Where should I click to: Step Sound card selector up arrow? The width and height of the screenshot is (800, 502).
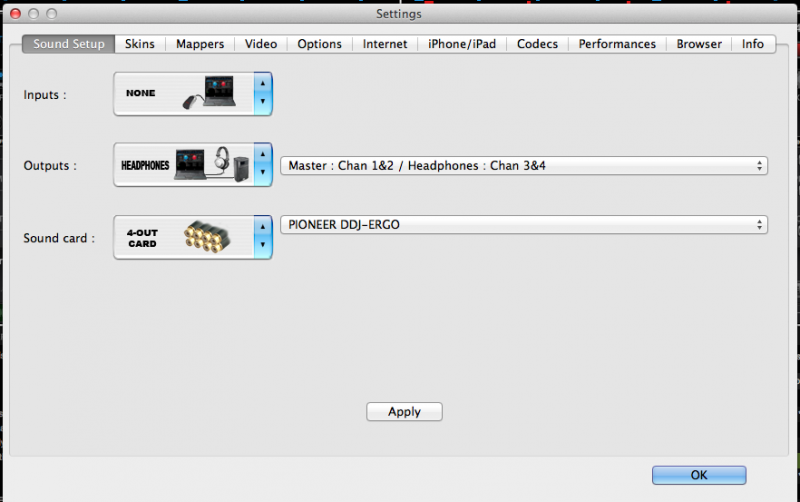click(263, 227)
